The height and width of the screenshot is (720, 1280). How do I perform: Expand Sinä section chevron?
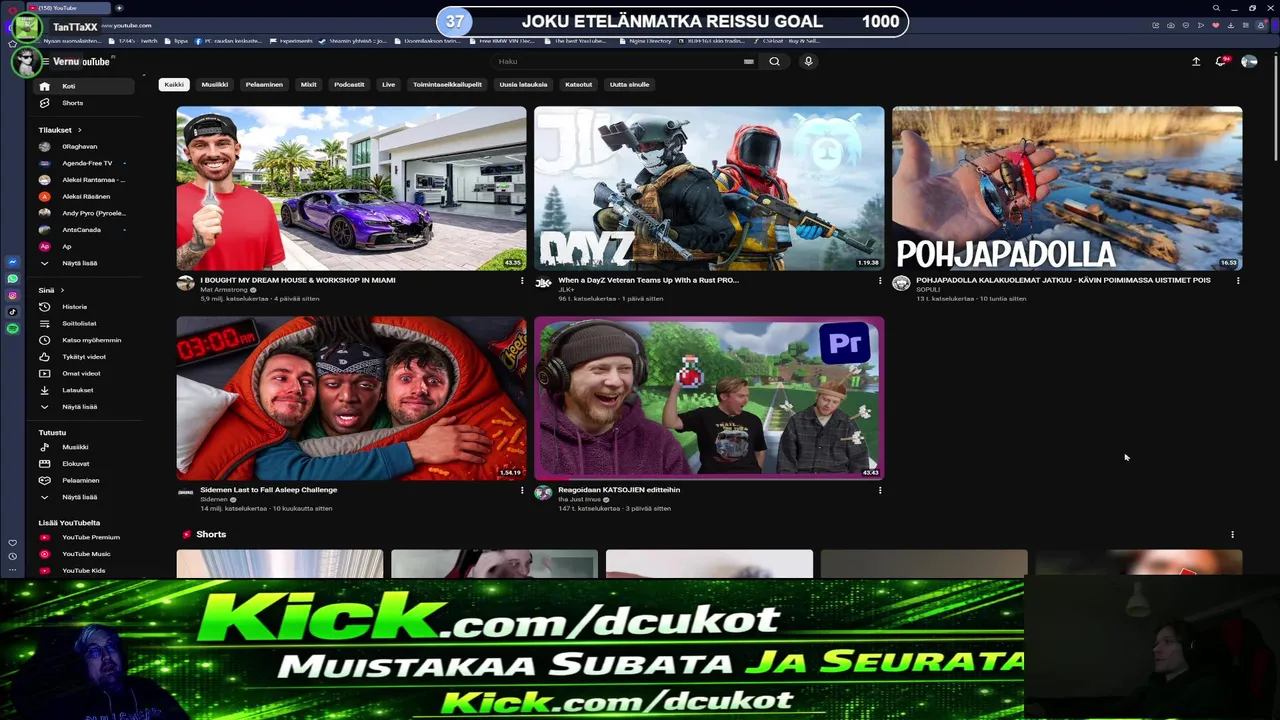(x=62, y=290)
